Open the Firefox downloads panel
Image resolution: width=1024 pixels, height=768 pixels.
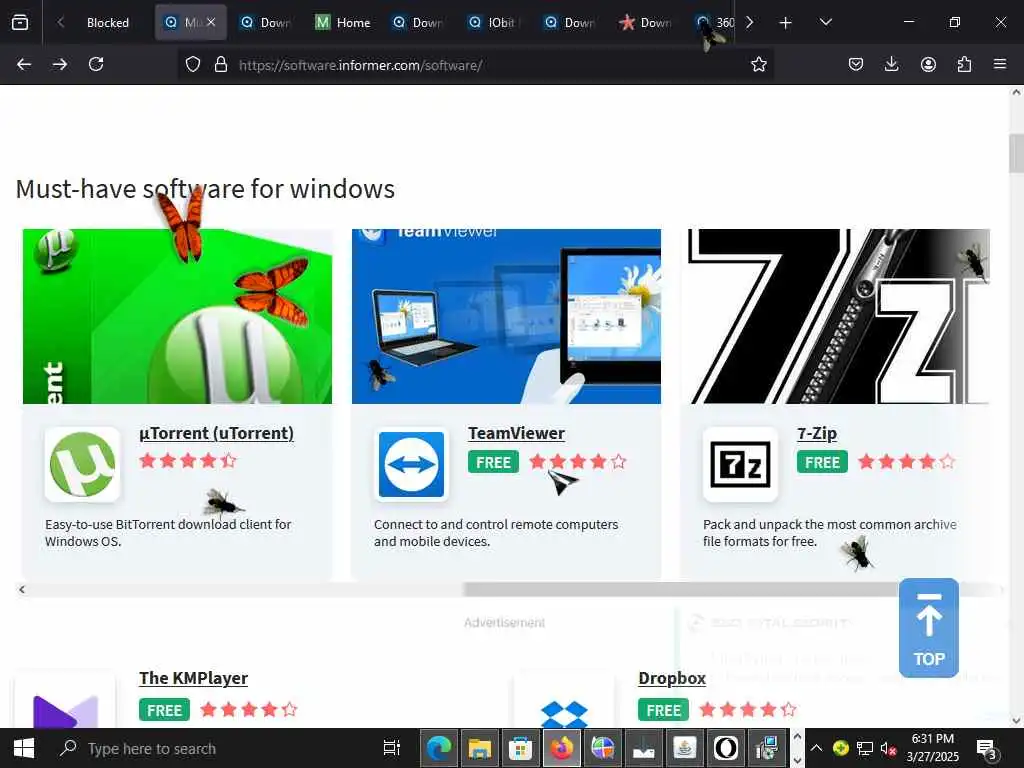point(891,65)
